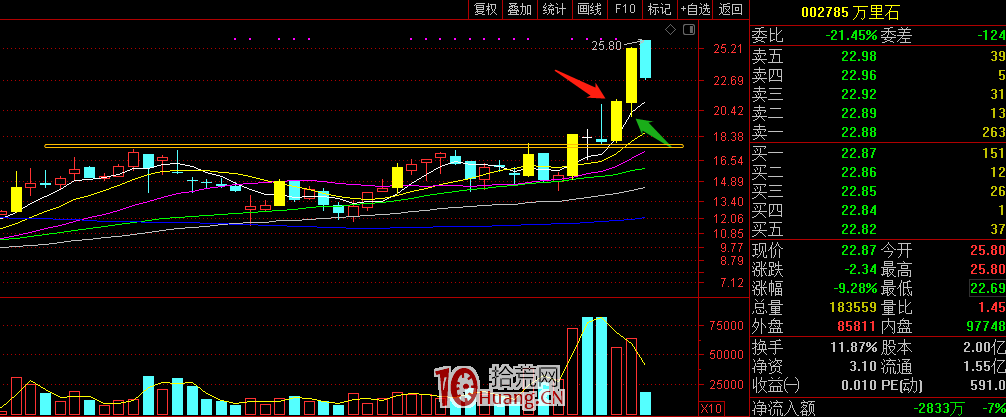Click the 10.85 price axis label
The height and width of the screenshot is (417, 1006).
pos(728,234)
